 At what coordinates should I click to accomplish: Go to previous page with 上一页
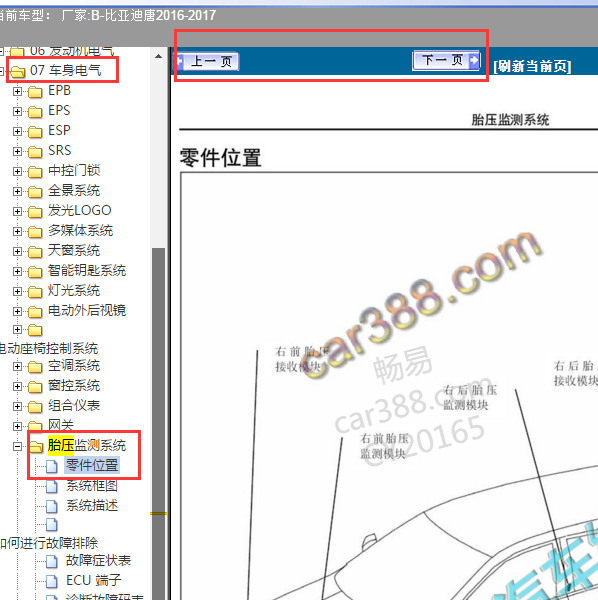pos(208,62)
